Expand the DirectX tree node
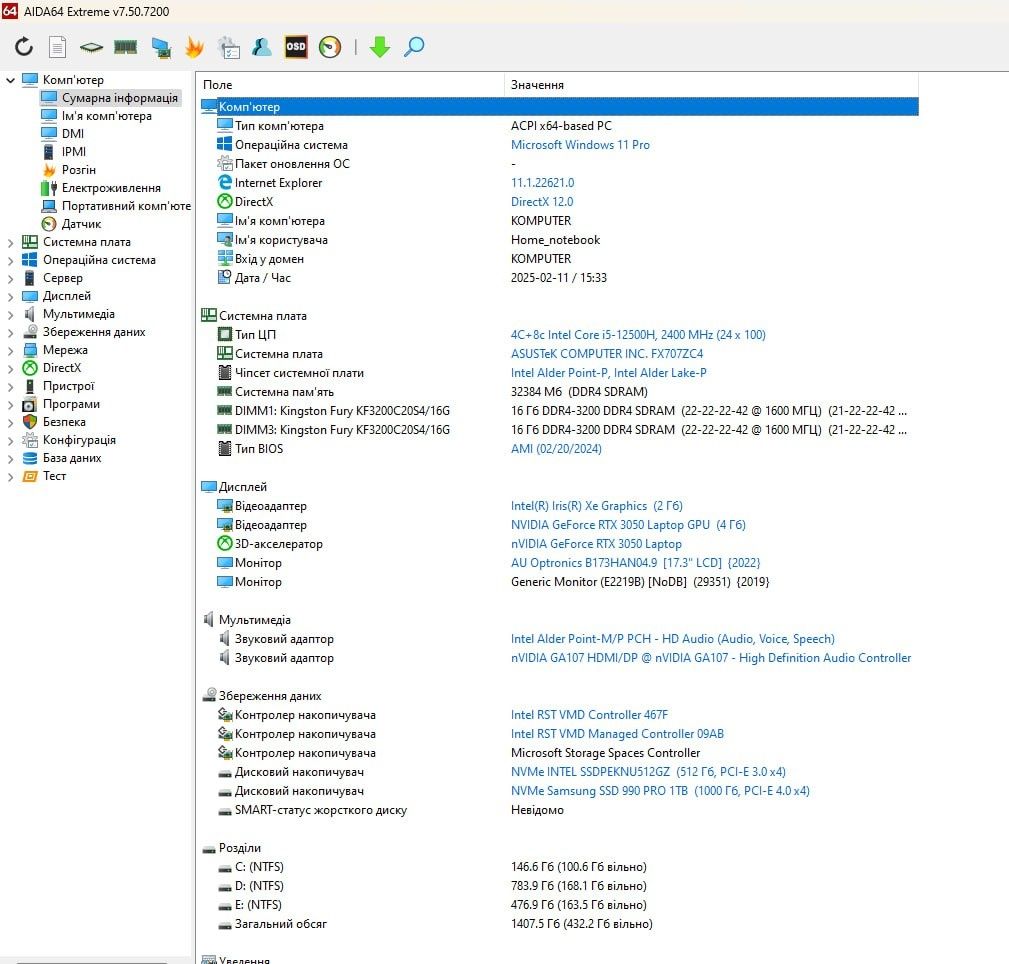The image size is (1009, 964). 10,369
